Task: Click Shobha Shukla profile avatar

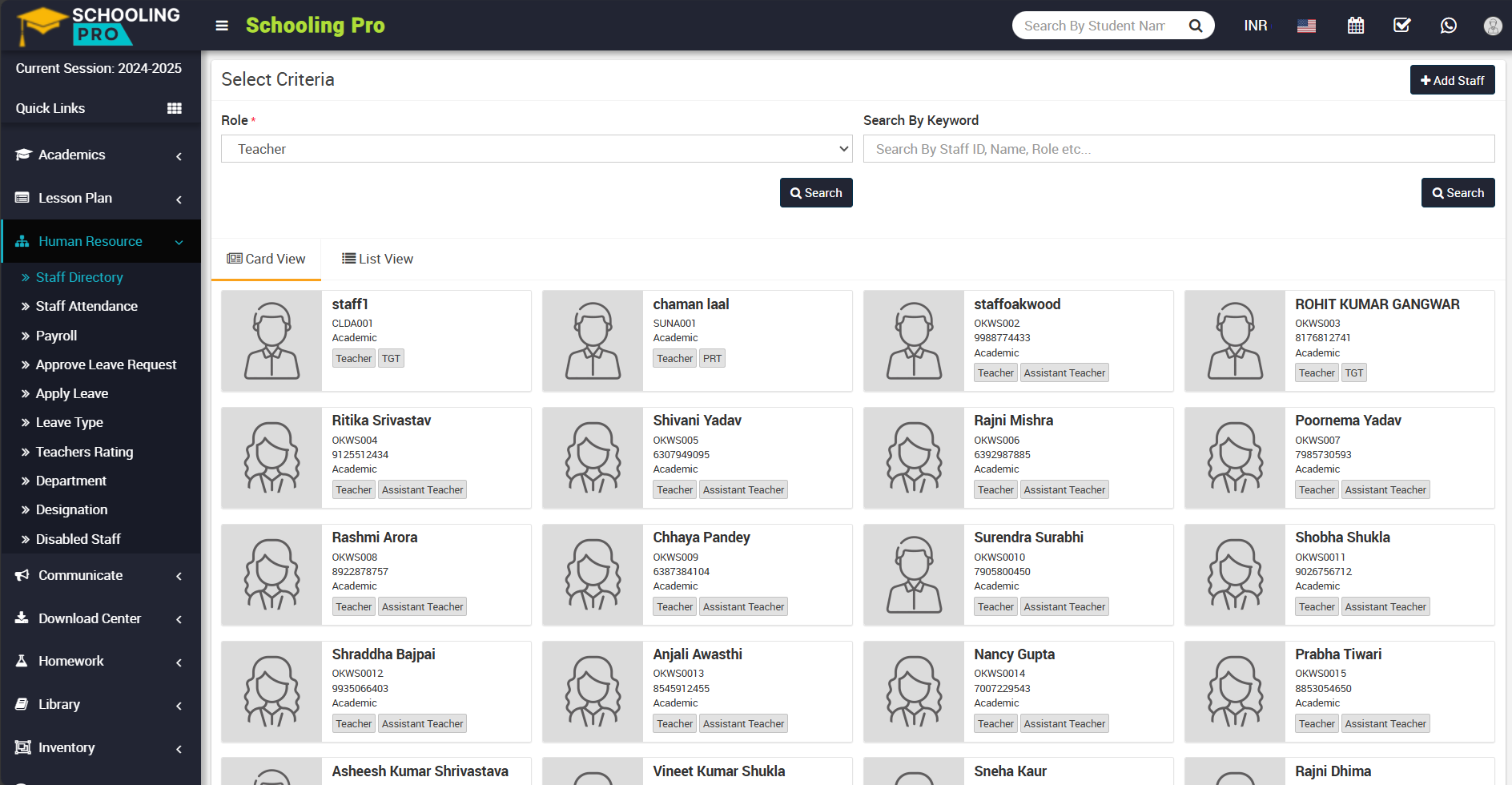Action: point(1236,574)
